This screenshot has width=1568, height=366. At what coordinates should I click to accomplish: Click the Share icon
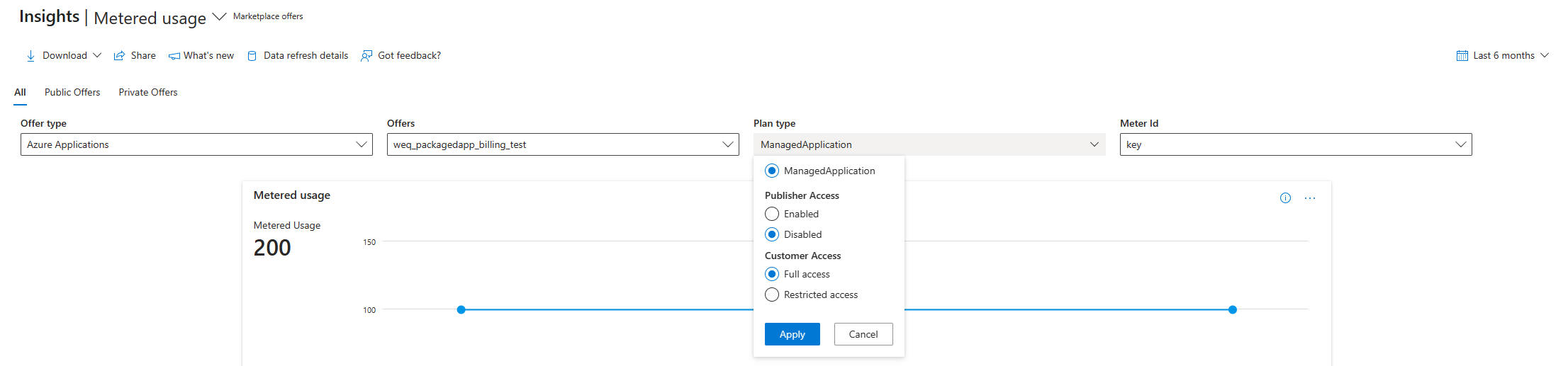120,56
